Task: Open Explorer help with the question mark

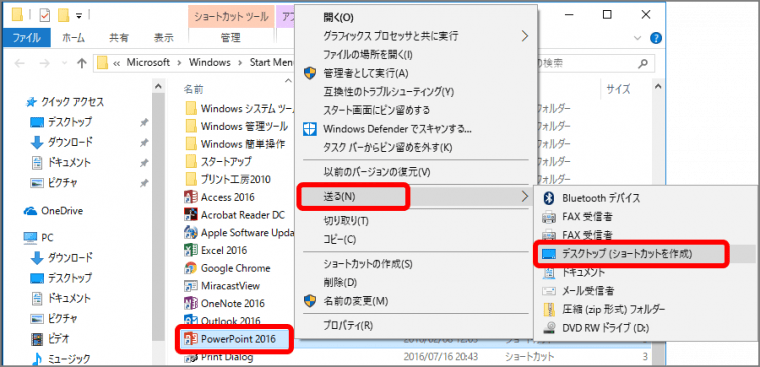Action: pyautogui.click(x=656, y=38)
